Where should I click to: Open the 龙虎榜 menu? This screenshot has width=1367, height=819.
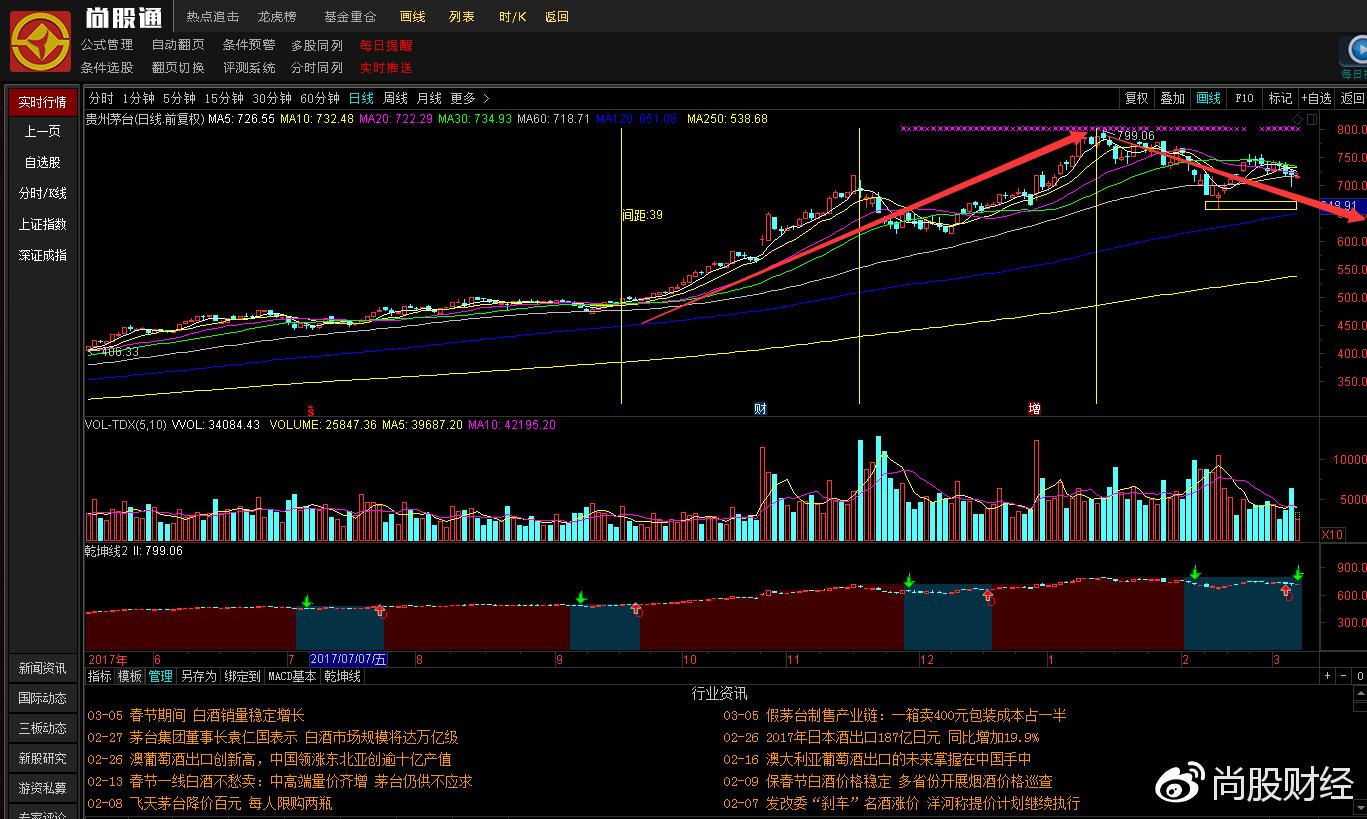coord(277,17)
